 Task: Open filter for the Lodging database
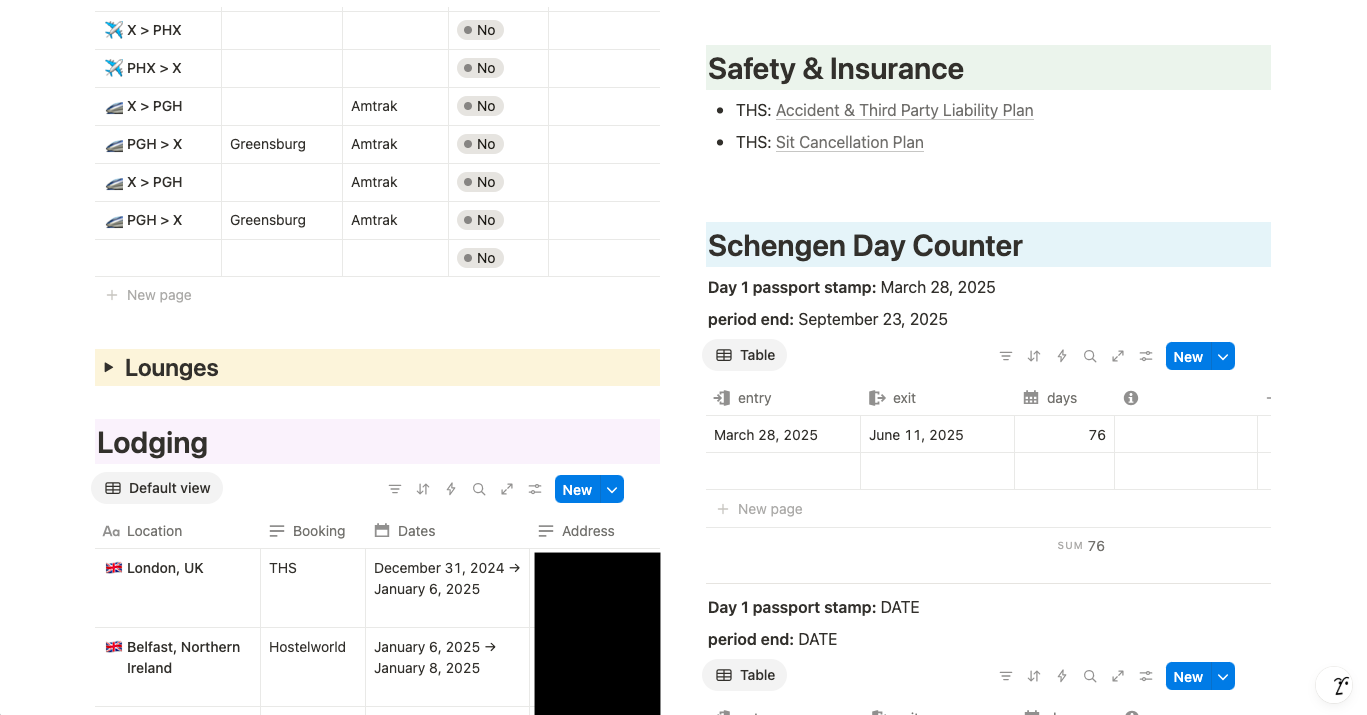point(395,490)
